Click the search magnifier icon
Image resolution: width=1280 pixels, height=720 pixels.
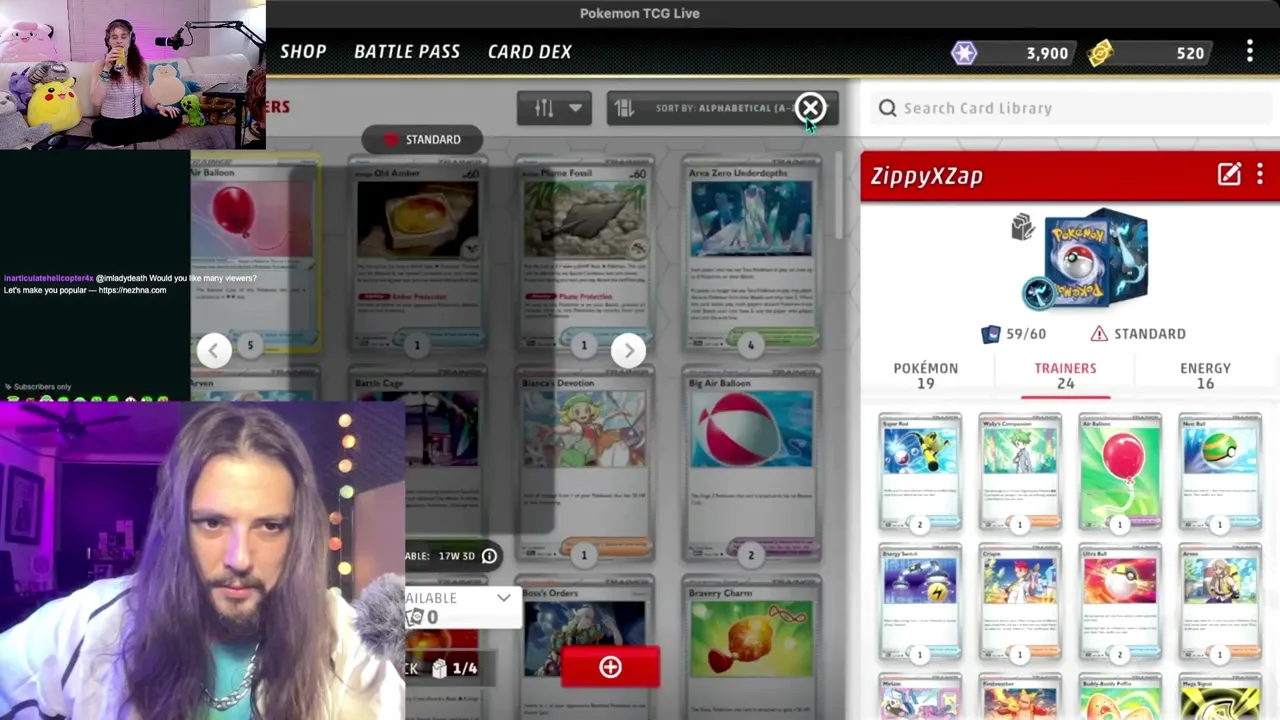(887, 108)
